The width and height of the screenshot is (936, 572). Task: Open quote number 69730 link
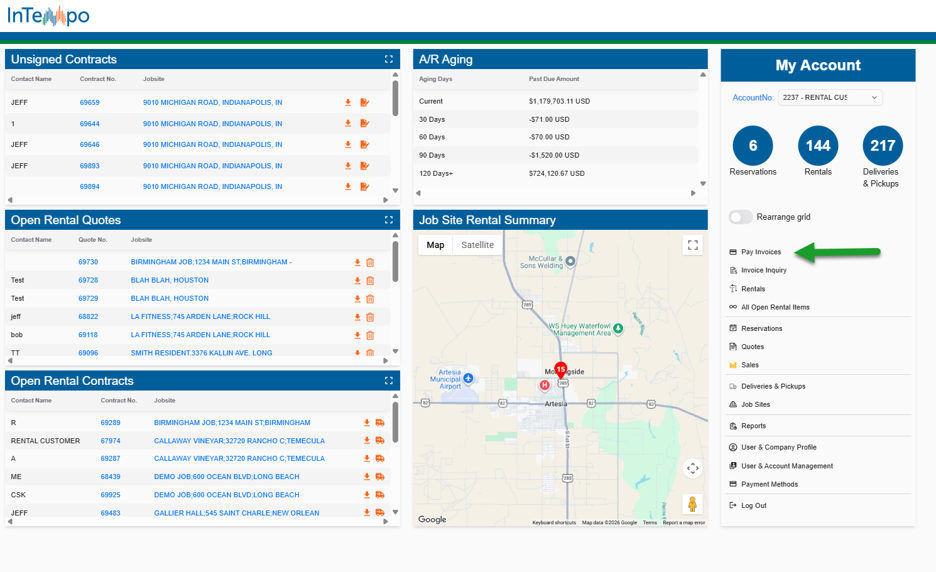88,262
